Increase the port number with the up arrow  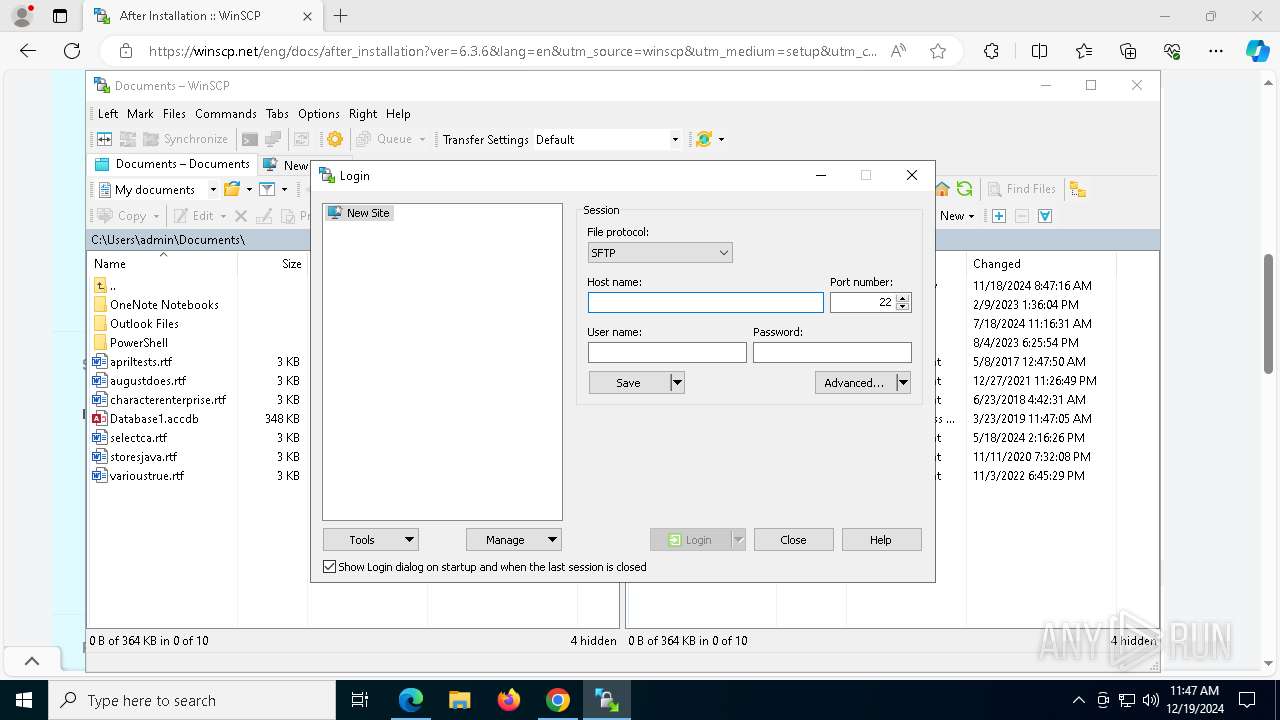[x=903, y=297]
